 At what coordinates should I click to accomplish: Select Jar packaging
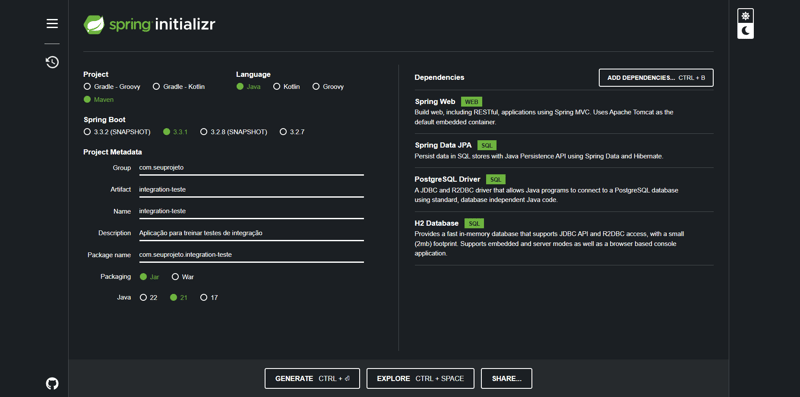click(x=149, y=277)
